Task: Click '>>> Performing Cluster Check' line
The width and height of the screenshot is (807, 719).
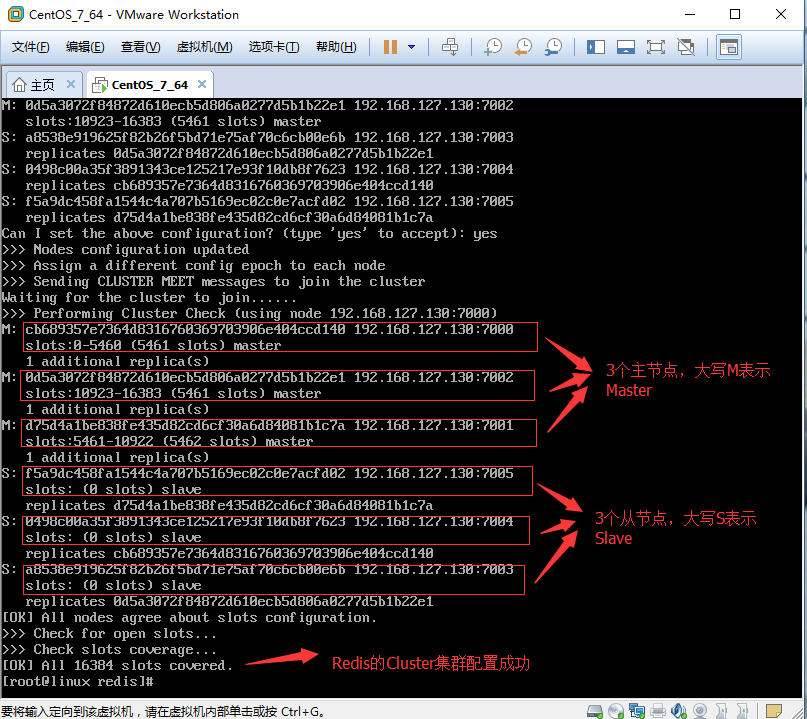Action: tap(250, 313)
